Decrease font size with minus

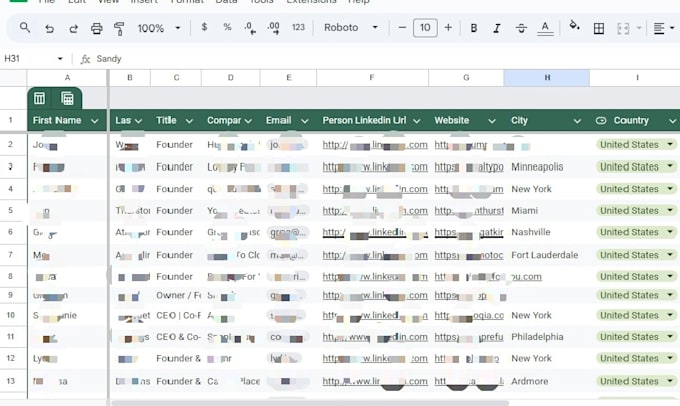click(x=402, y=28)
